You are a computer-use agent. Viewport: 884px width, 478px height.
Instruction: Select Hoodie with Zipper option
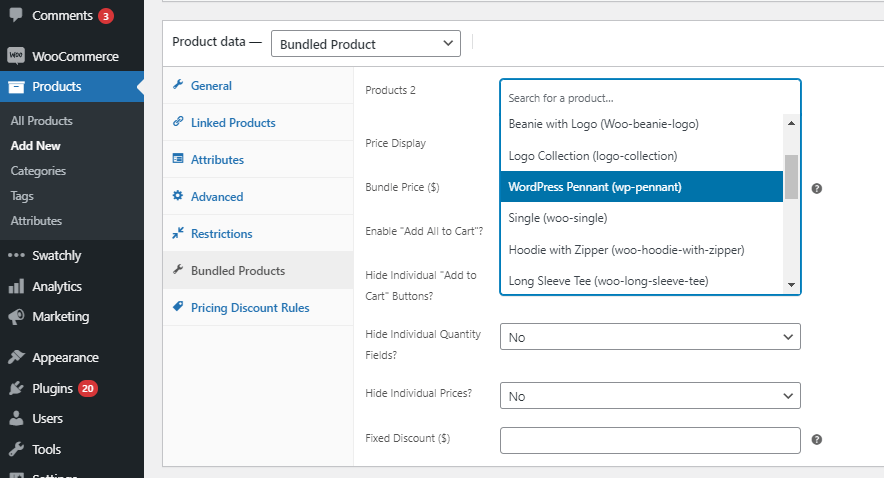point(642,249)
